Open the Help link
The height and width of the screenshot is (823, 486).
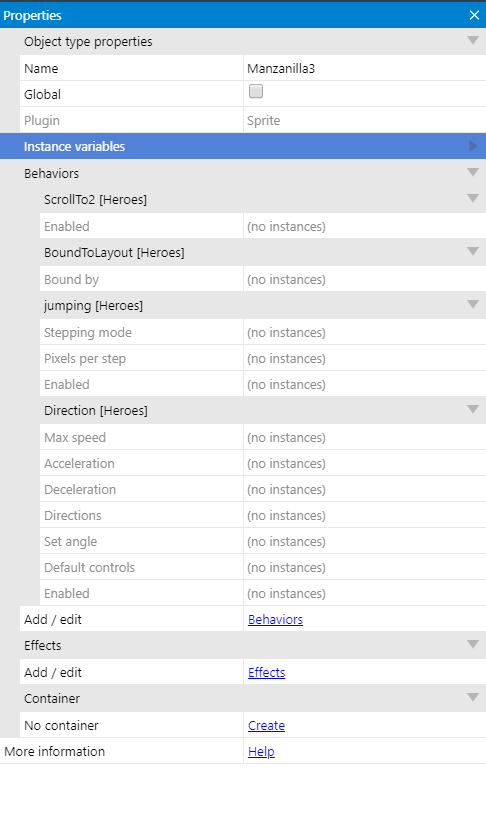(x=261, y=752)
